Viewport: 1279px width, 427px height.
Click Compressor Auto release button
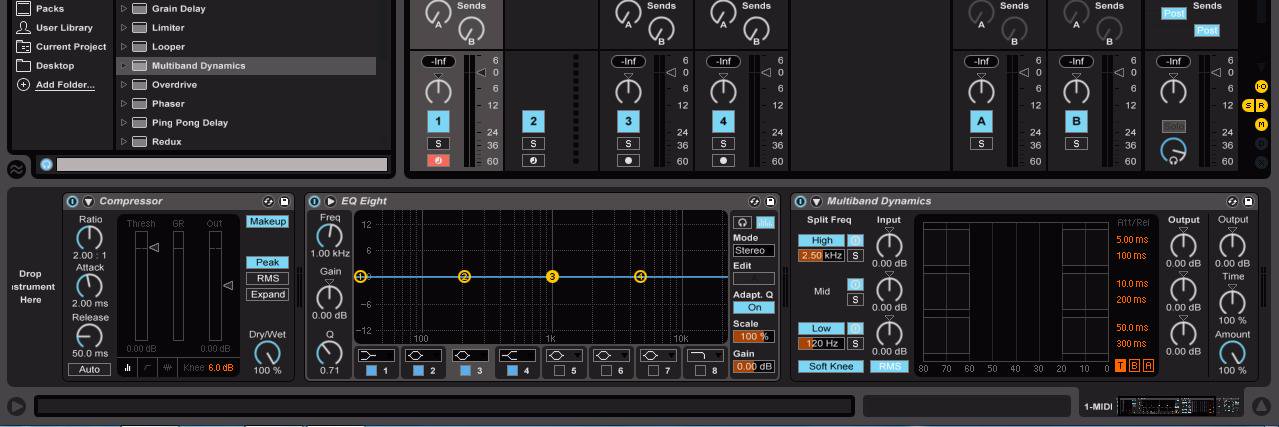coord(89,369)
